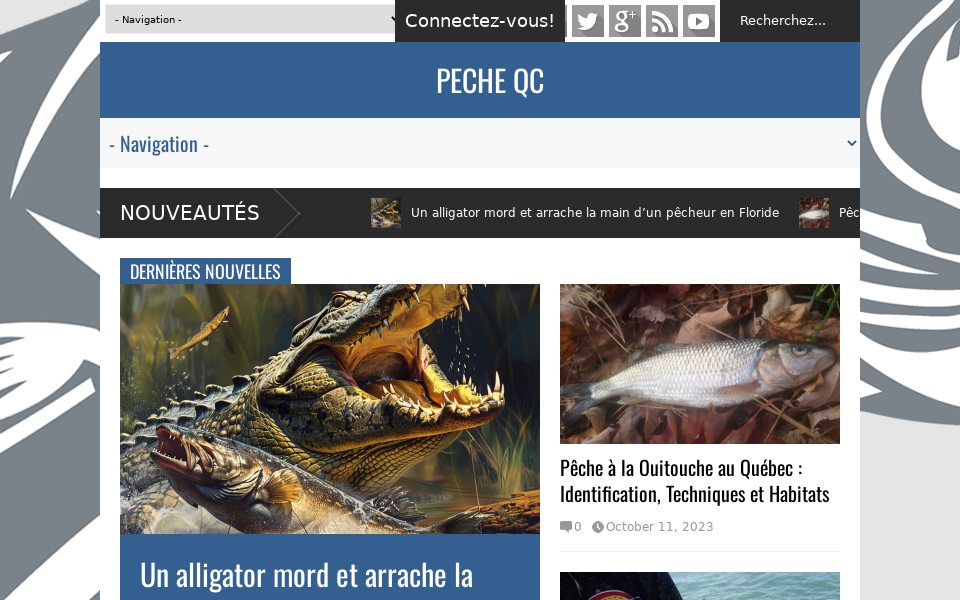This screenshot has height=600, width=960.
Task: Click the clock icon beside October 11, 2023
Action: tap(597, 526)
